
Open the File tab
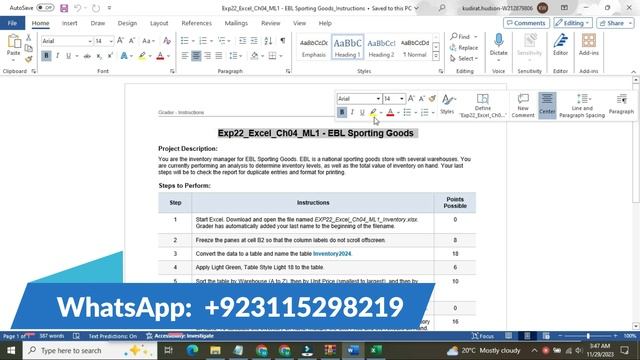pos(12,23)
